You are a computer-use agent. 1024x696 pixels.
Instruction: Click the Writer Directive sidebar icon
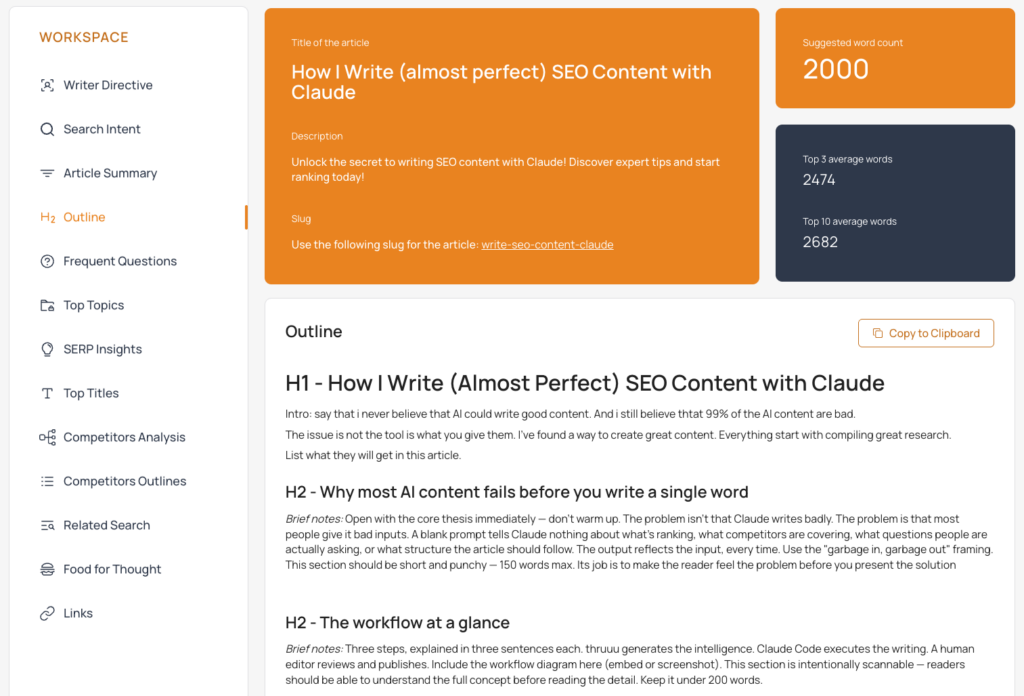click(x=47, y=85)
